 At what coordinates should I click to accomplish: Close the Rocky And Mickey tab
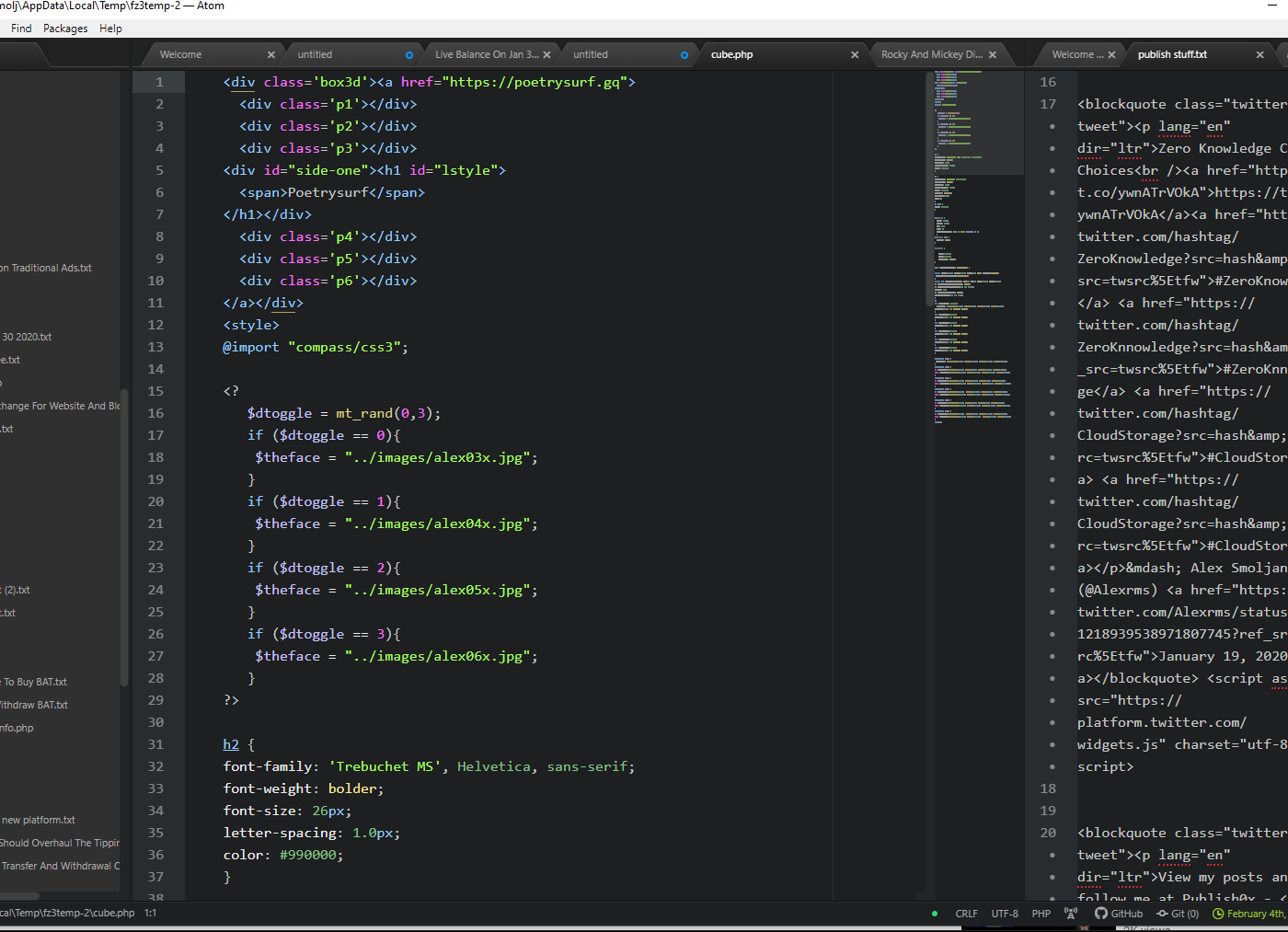(993, 55)
